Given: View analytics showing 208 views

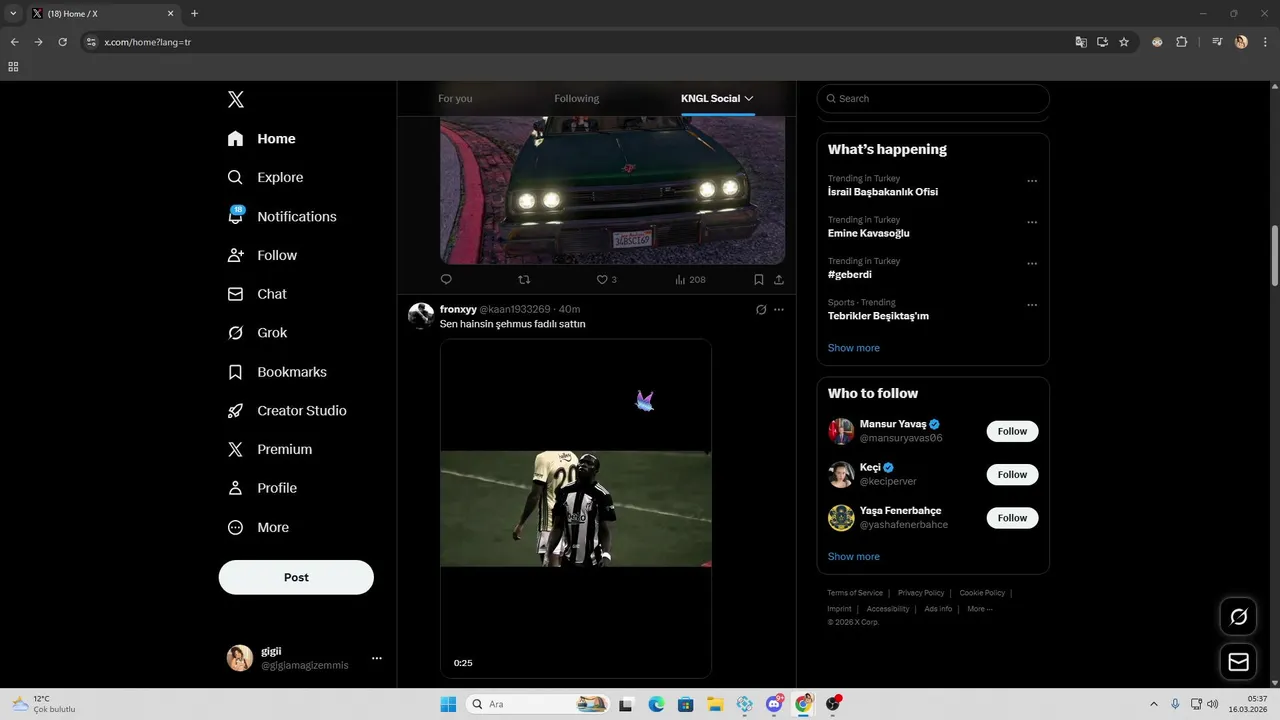Looking at the screenshot, I should [691, 280].
